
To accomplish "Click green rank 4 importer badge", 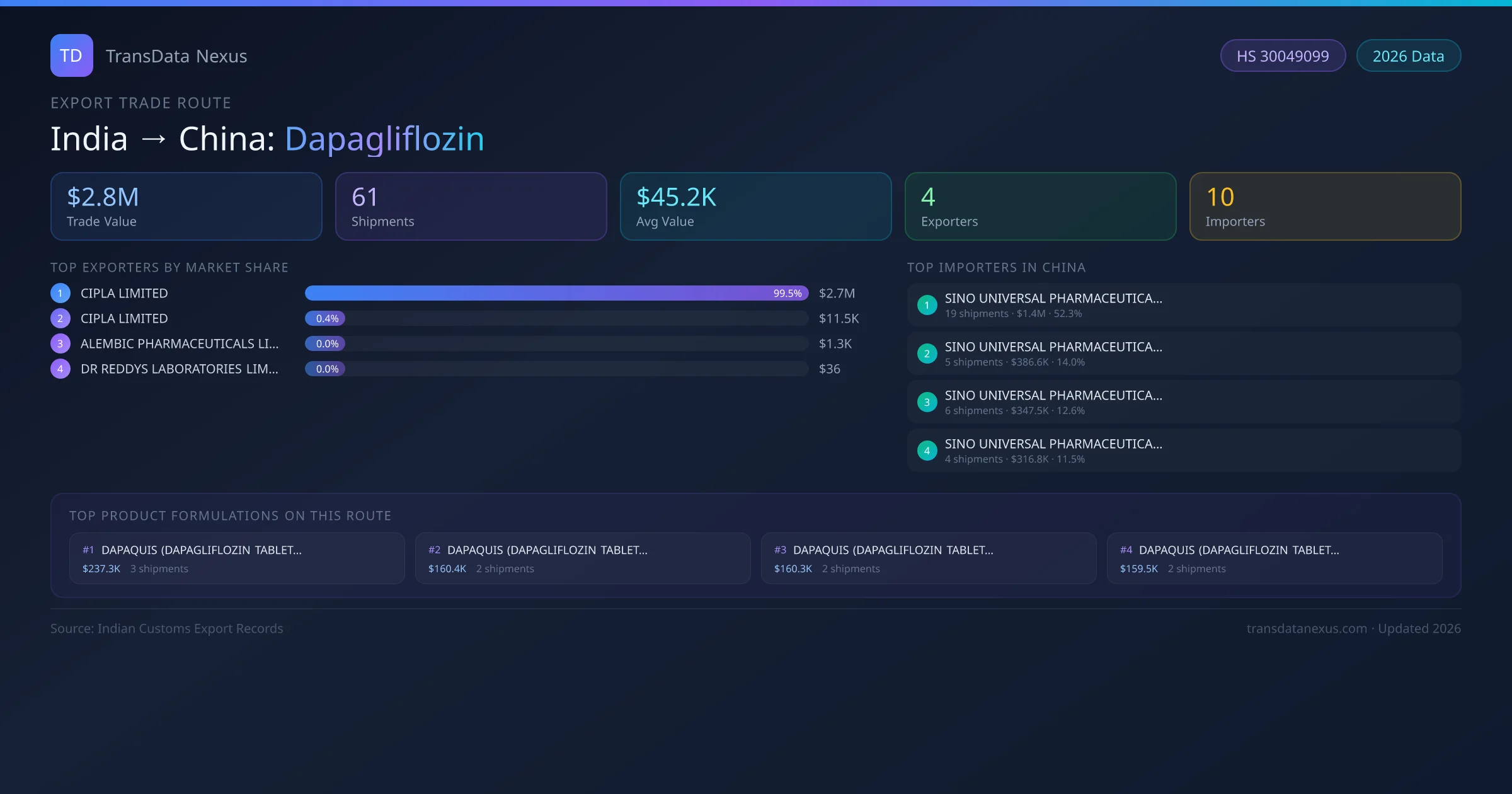I will click(927, 451).
